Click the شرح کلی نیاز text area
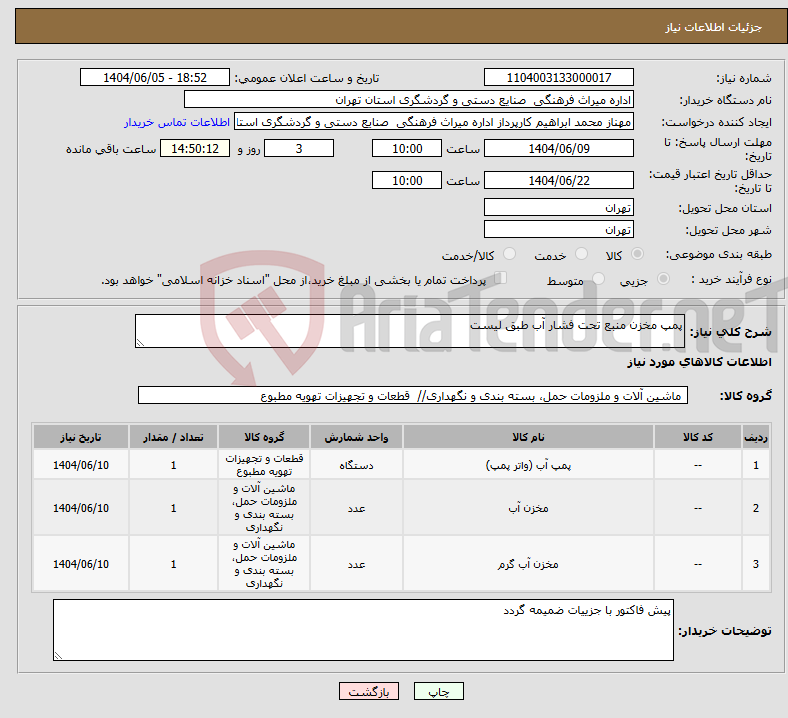 click(x=410, y=331)
